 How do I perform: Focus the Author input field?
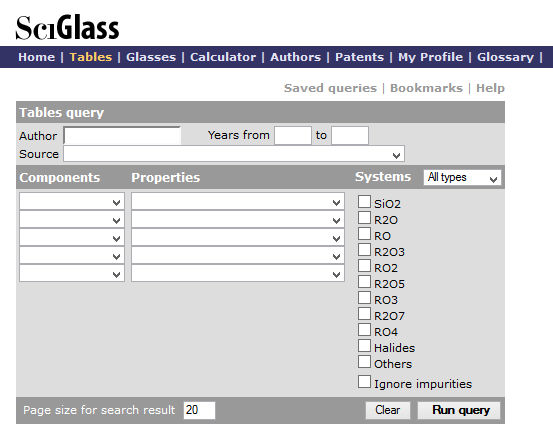[x=122, y=136]
